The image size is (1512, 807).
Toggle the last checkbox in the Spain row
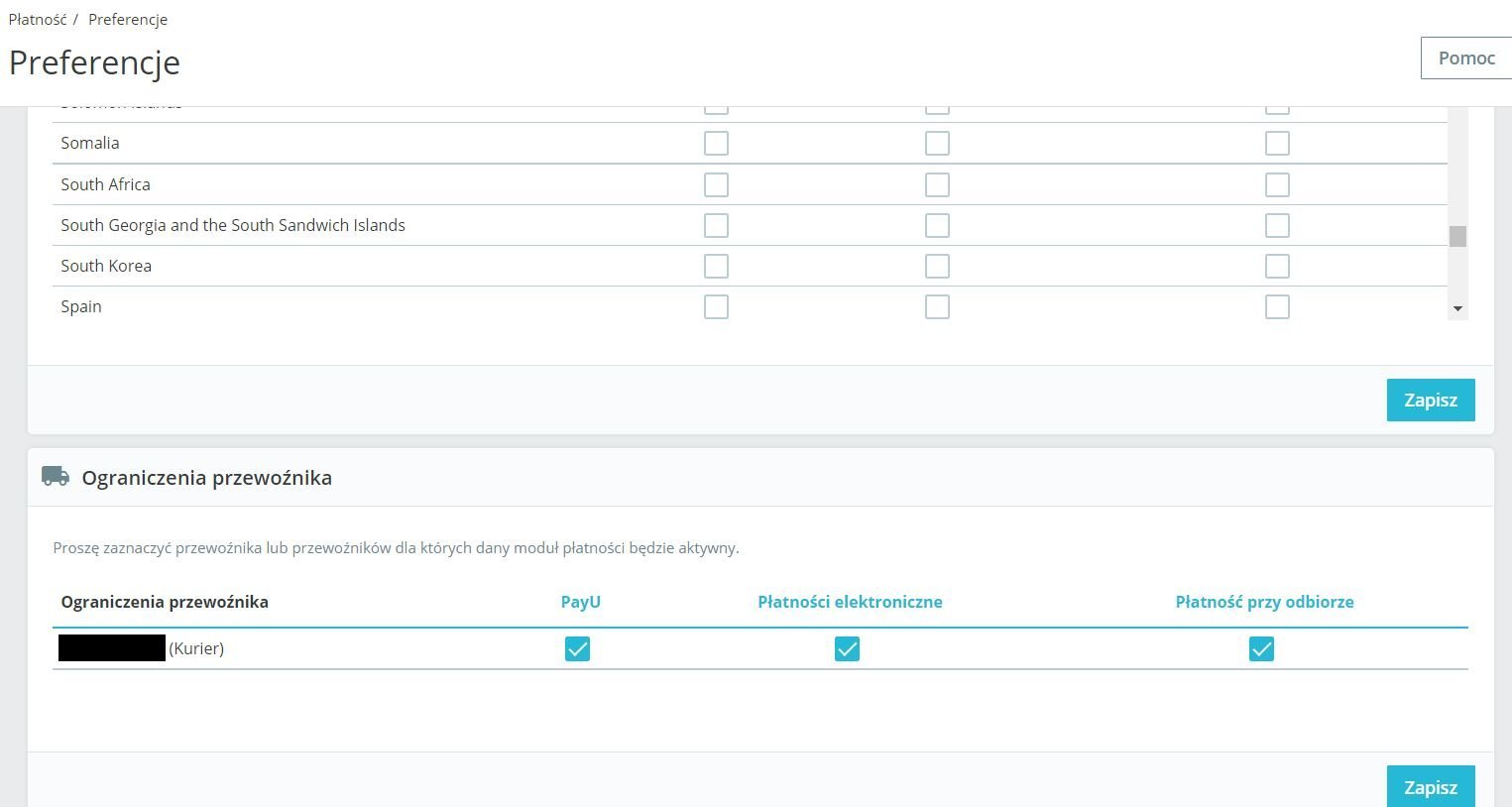coord(1277,307)
